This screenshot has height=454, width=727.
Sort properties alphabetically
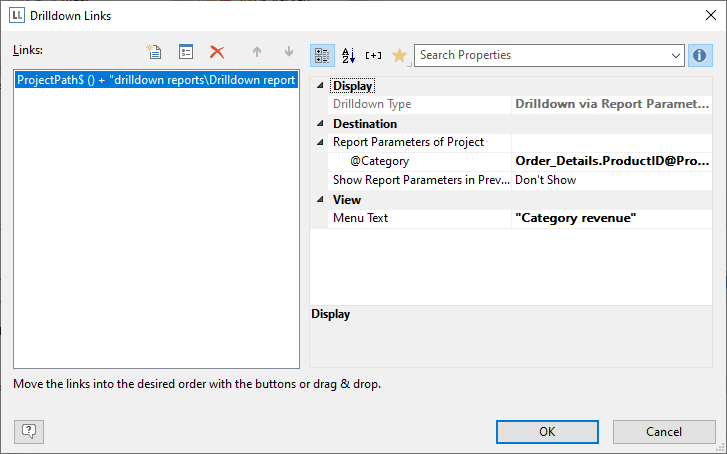[x=348, y=55]
